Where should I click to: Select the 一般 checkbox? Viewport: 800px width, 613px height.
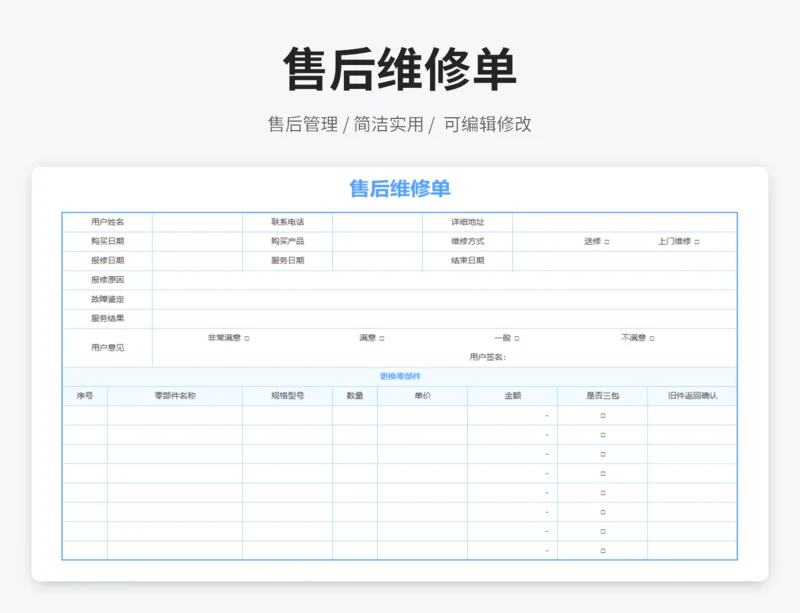(x=517, y=338)
